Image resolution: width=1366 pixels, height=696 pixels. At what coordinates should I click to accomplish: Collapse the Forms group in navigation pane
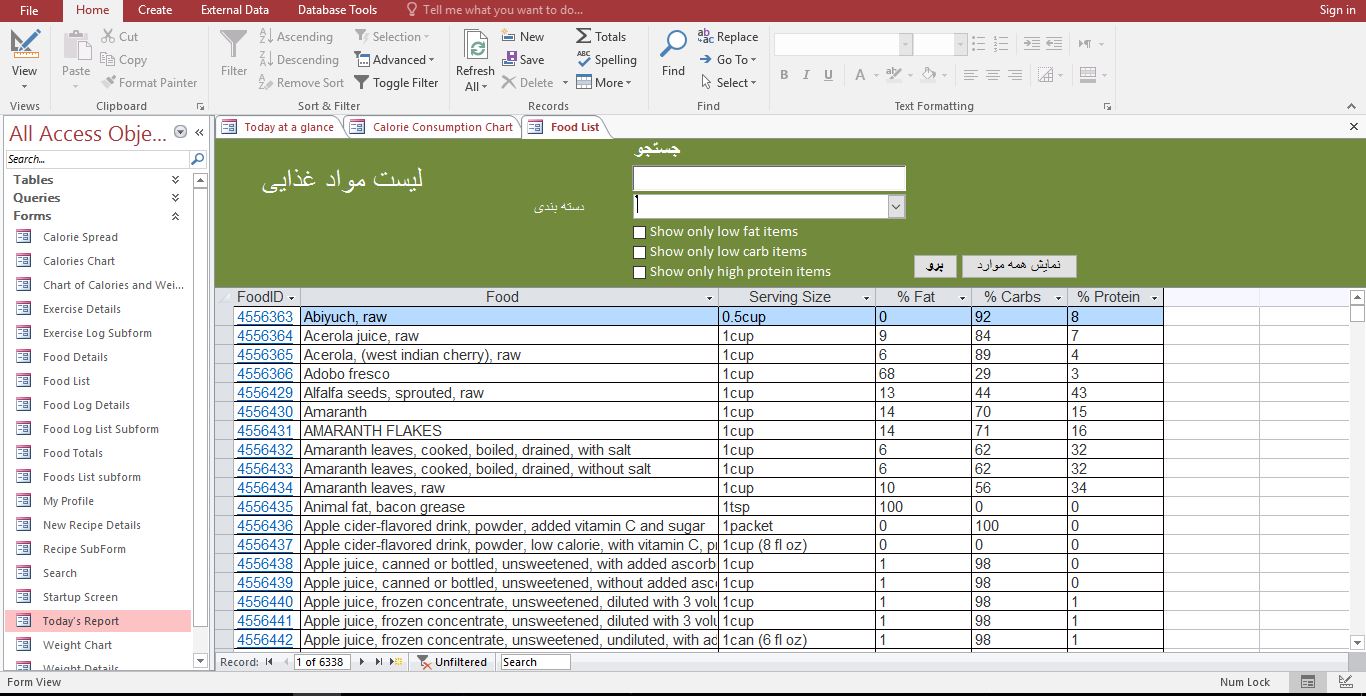click(x=175, y=216)
